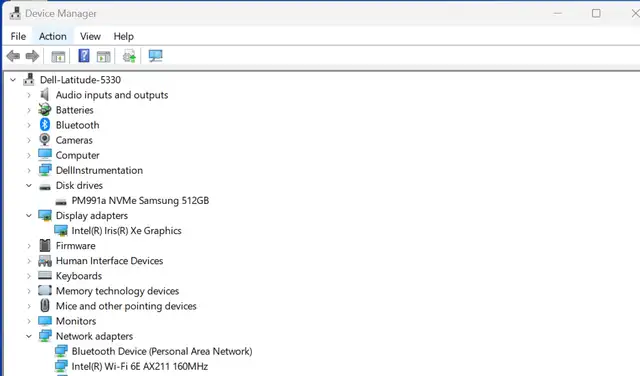This screenshot has height=376, width=640.
Task: Click the Forward arrow toolbar icon
Action: (x=32, y=56)
